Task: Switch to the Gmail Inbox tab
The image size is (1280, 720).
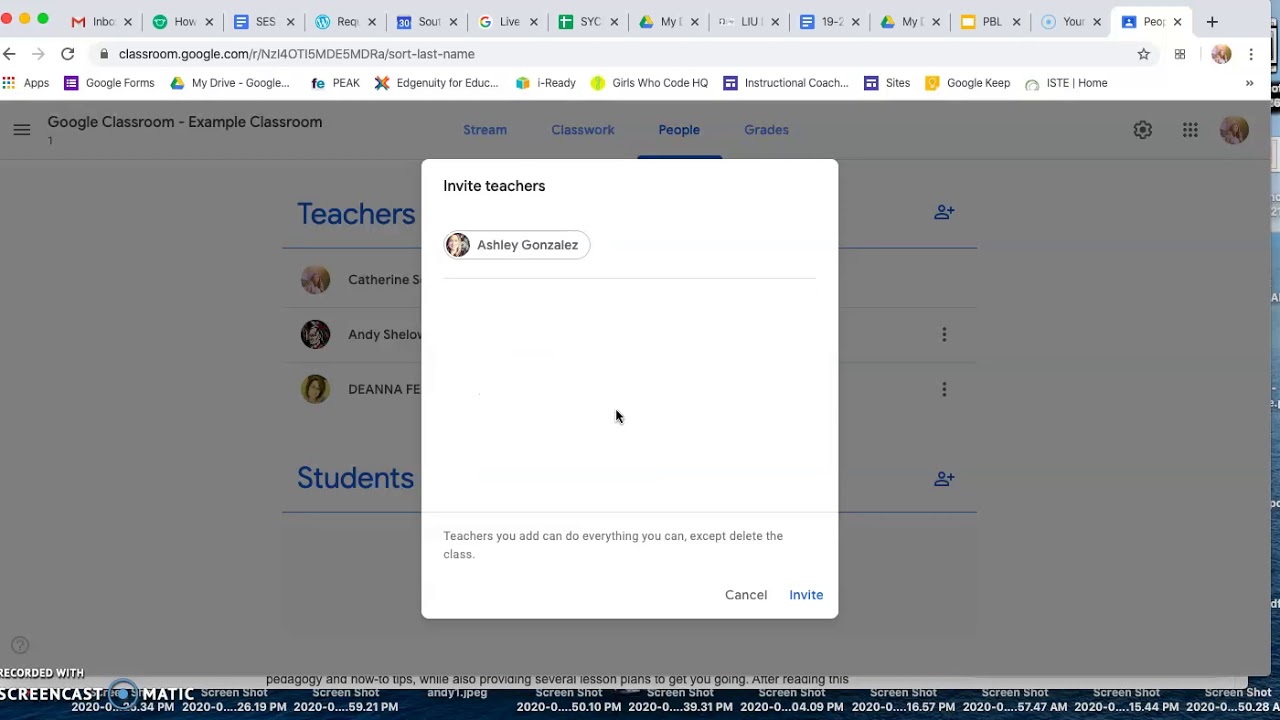Action: (x=100, y=21)
